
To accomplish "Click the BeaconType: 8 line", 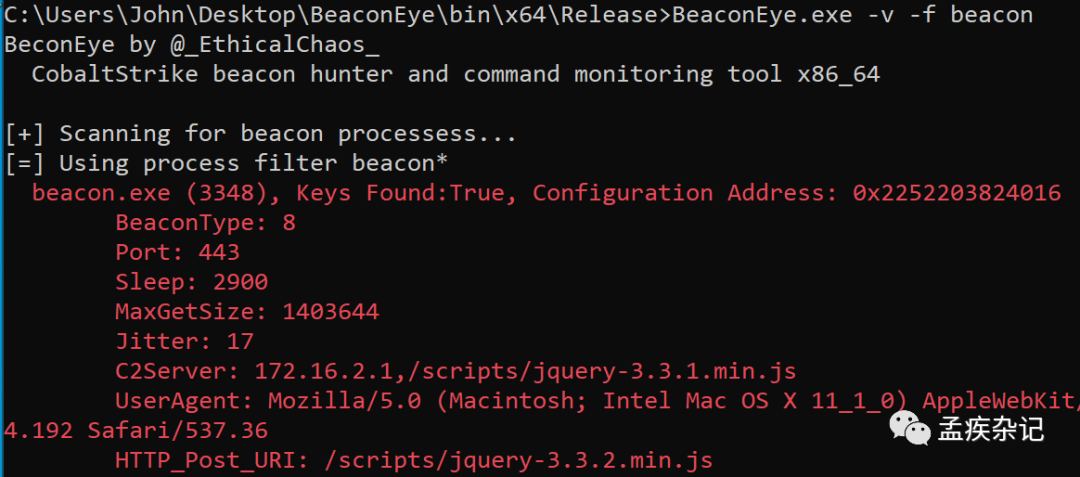I will [x=205, y=222].
